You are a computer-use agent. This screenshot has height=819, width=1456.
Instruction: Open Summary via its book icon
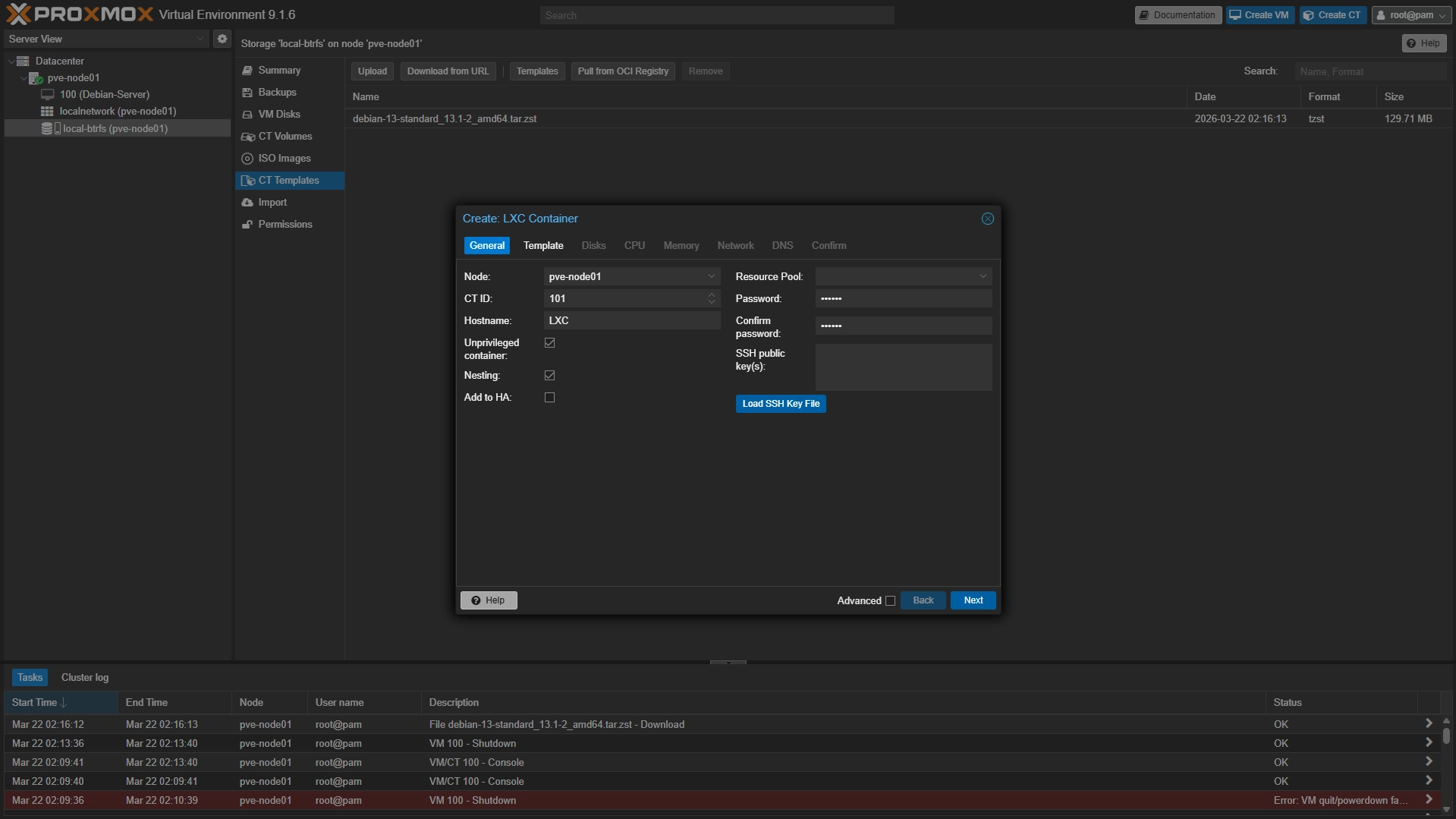(247, 70)
